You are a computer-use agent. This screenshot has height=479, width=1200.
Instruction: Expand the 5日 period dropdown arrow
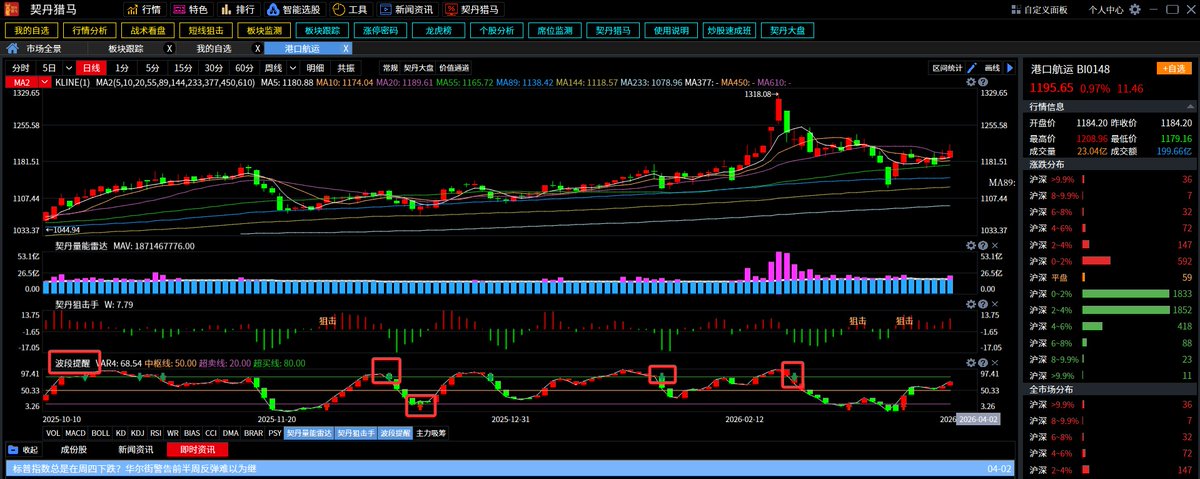[x=68, y=68]
